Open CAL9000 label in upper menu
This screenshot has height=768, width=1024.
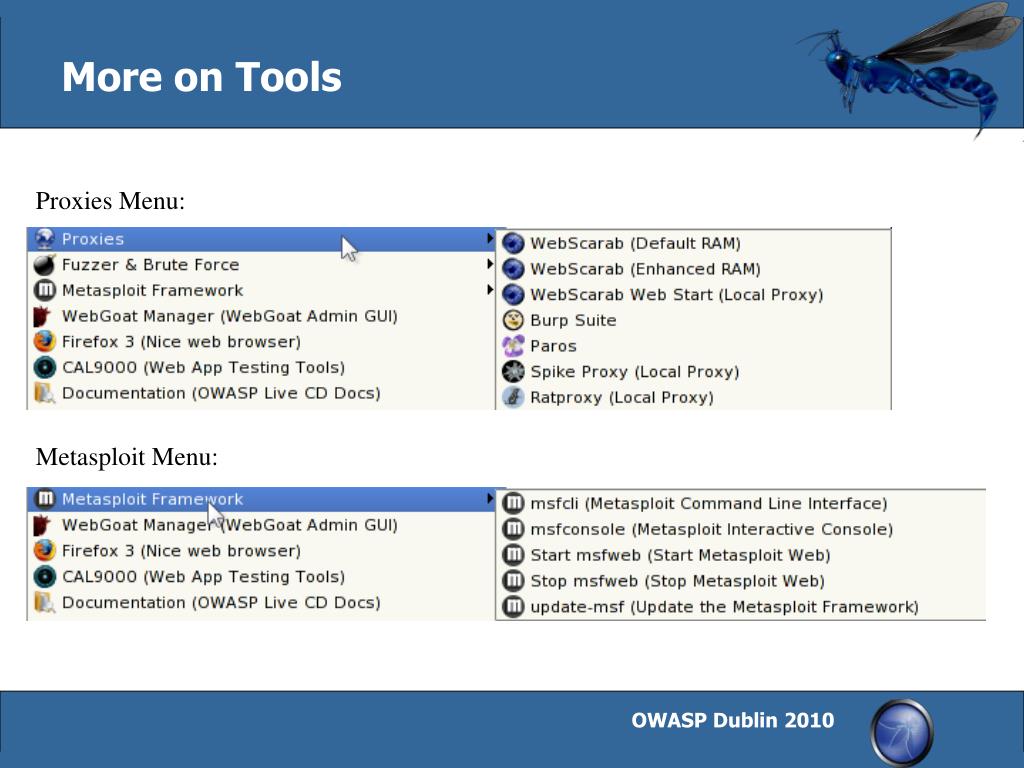click(x=203, y=367)
